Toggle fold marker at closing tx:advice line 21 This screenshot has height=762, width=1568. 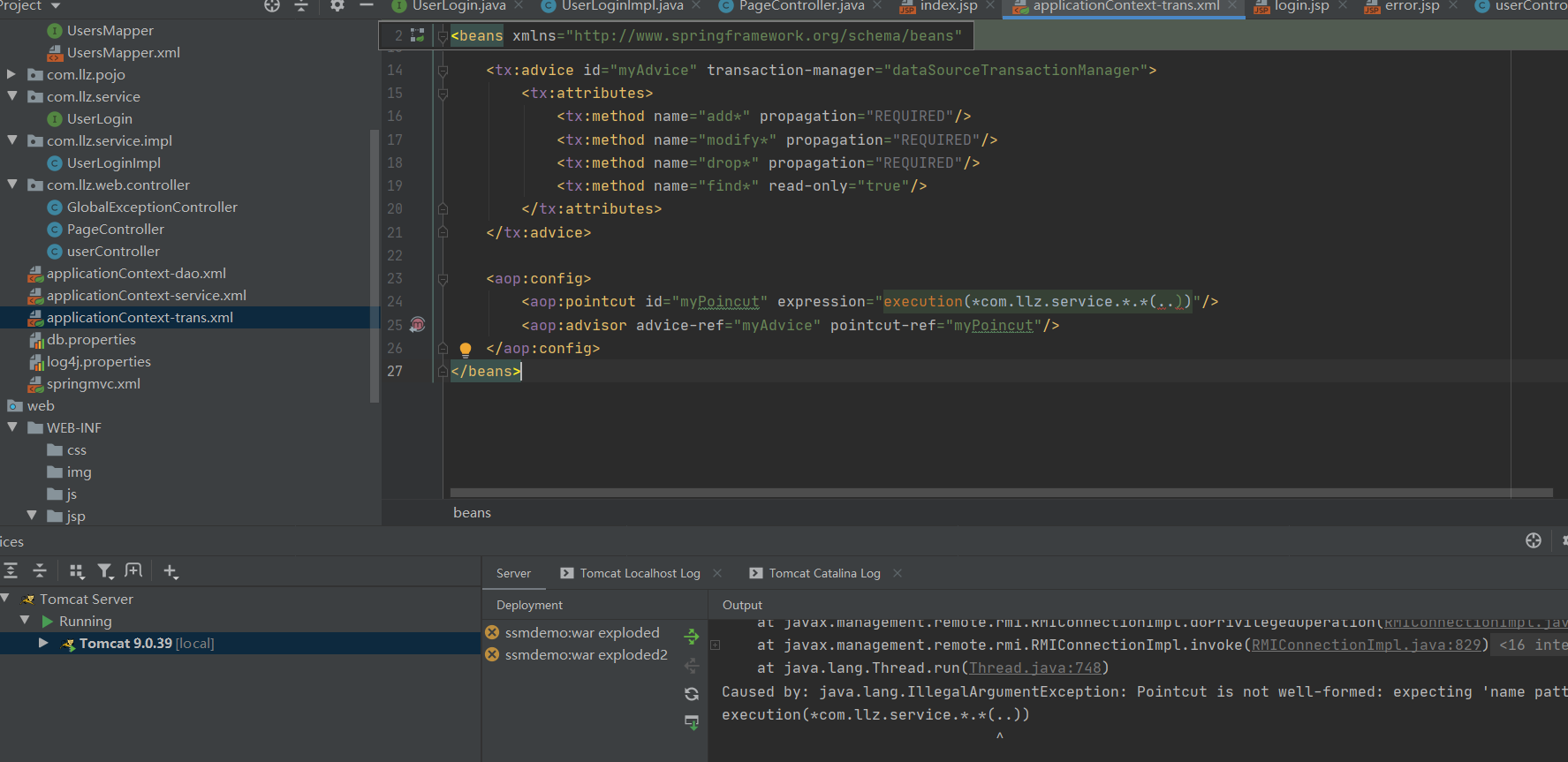pos(443,232)
